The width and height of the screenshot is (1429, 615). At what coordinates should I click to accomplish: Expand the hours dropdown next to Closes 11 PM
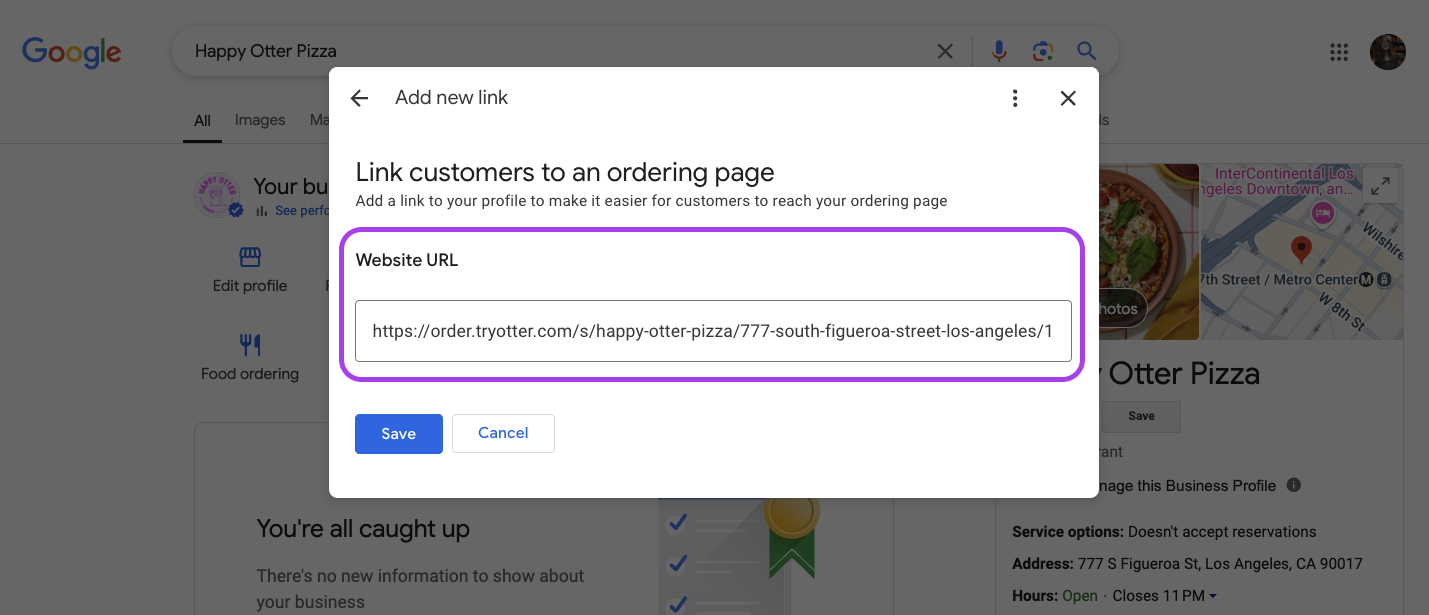tap(1213, 596)
